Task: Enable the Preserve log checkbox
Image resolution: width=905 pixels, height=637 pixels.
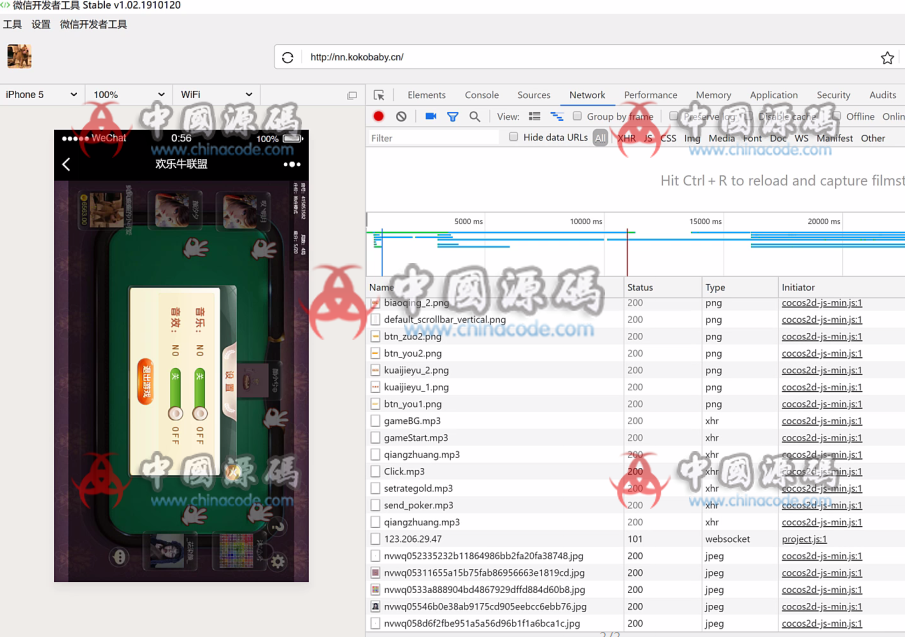Action: point(673,116)
